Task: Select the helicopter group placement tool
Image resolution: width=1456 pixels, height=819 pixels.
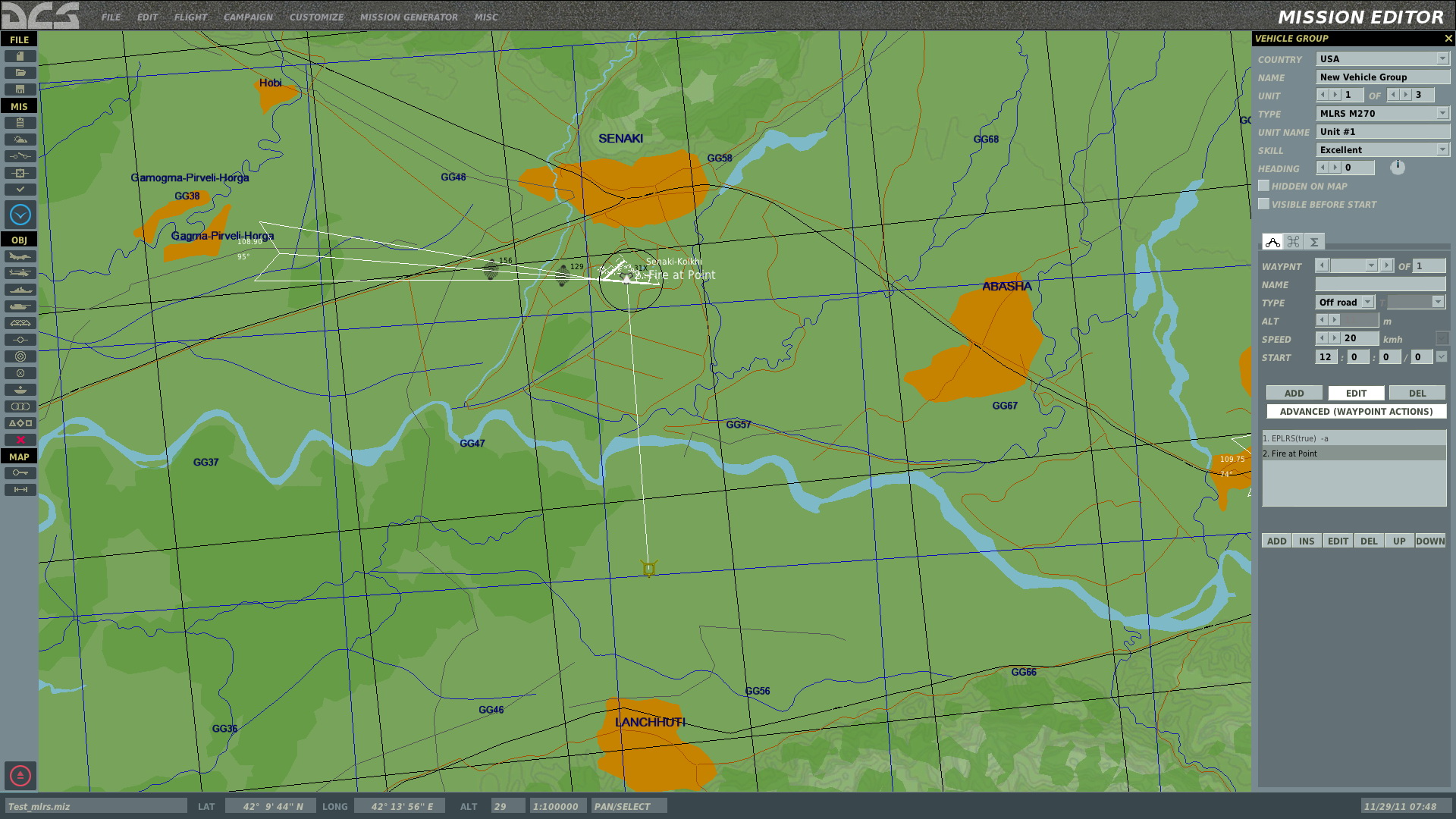Action: pyautogui.click(x=20, y=273)
